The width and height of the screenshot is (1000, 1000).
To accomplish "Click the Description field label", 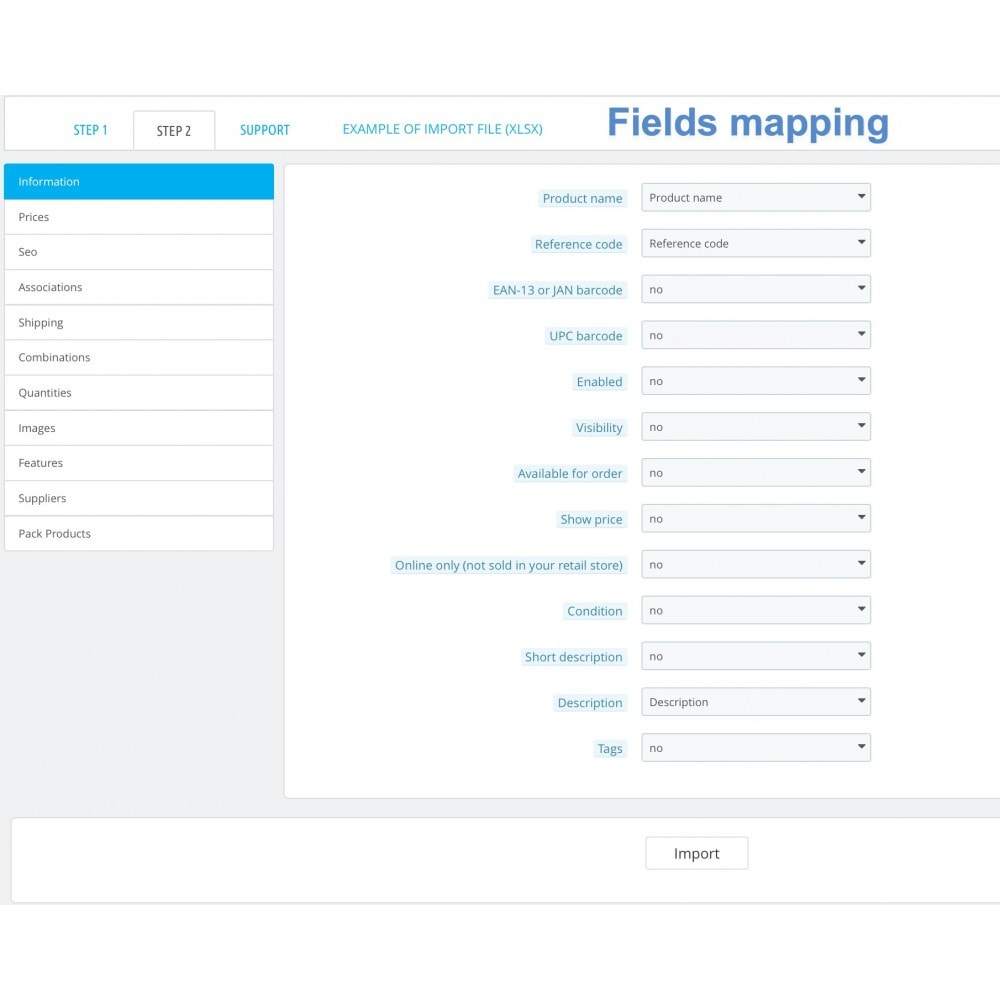I will click(x=590, y=703).
